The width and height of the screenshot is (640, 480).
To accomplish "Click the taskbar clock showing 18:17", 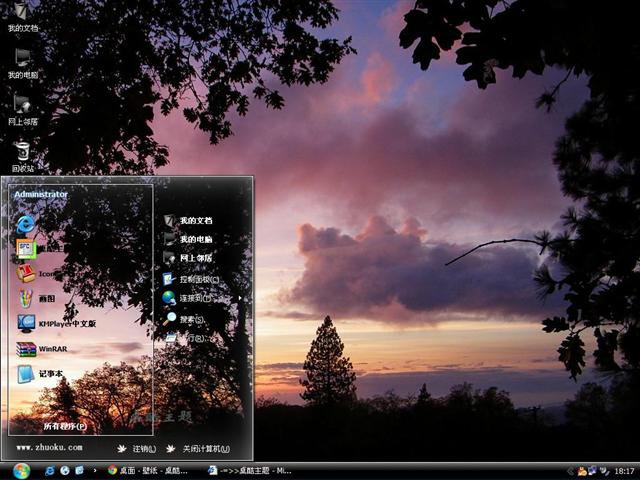I will [x=624, y=470].
